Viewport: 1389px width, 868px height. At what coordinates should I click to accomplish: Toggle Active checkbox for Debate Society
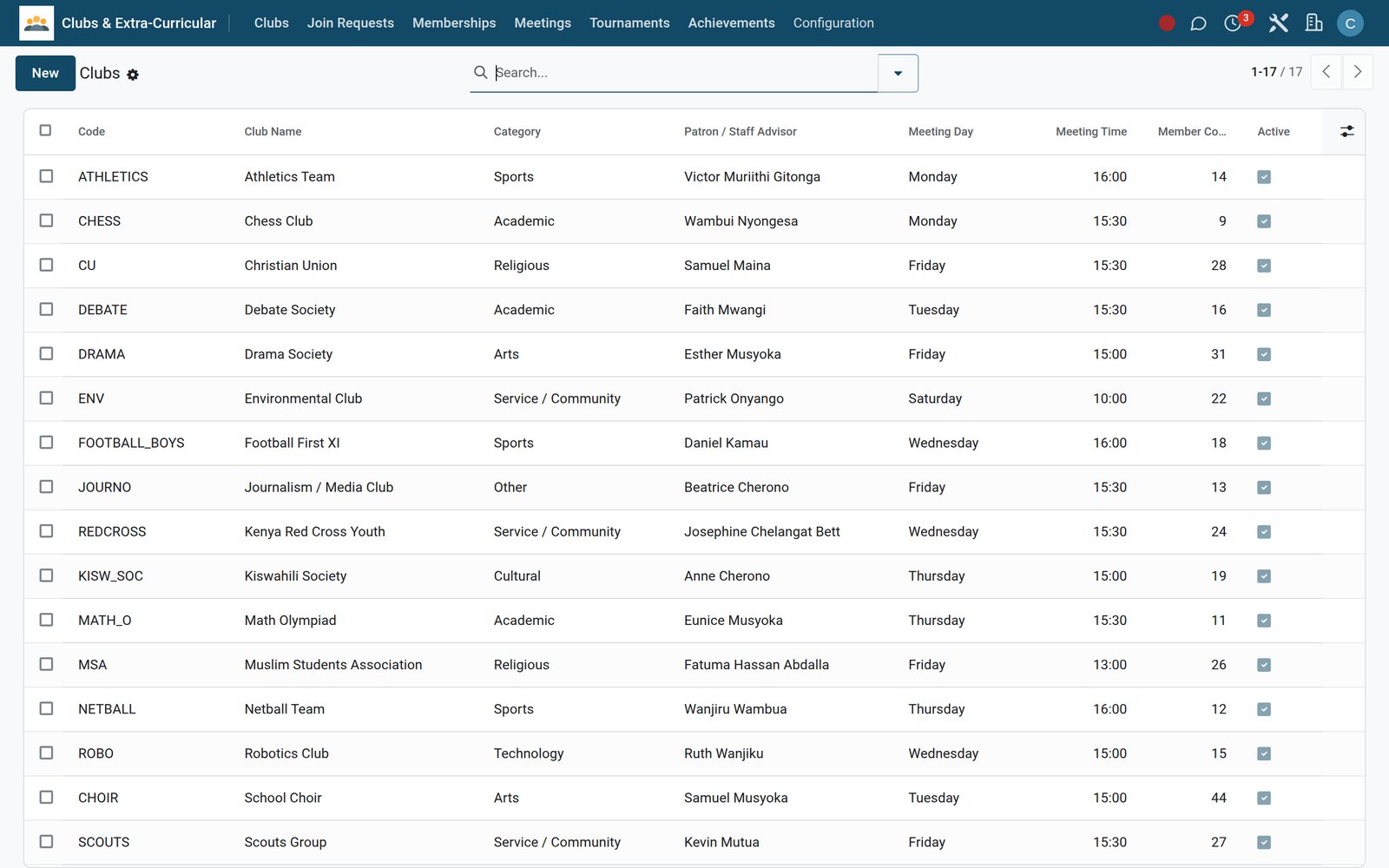(1264, 310)
